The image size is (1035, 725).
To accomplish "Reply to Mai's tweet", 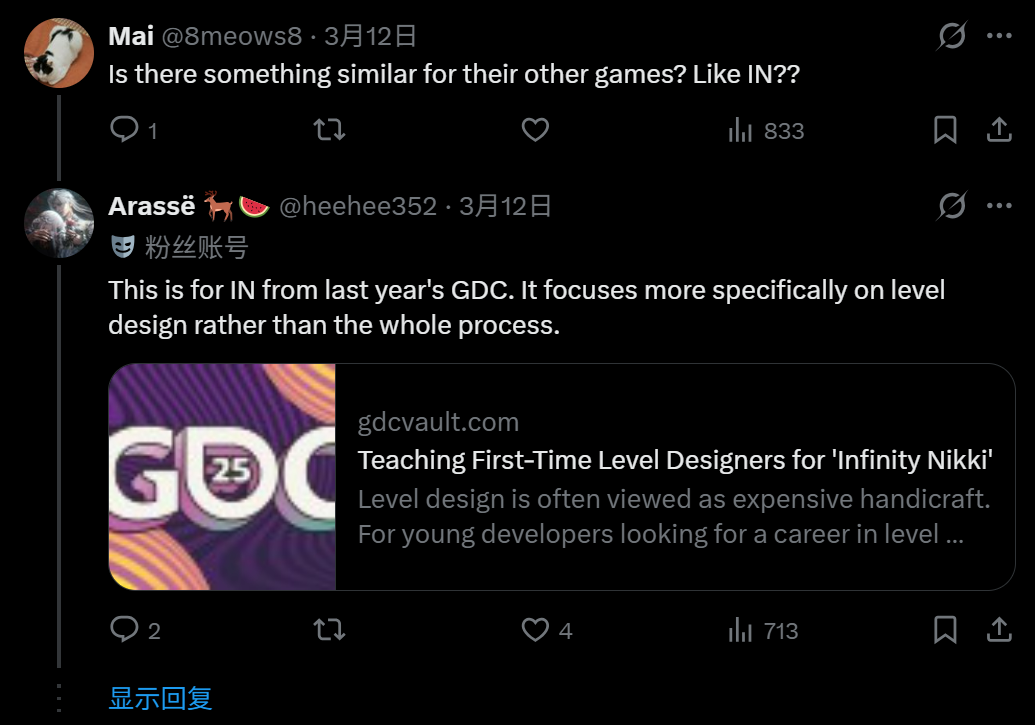I will (x=124, y=130).
